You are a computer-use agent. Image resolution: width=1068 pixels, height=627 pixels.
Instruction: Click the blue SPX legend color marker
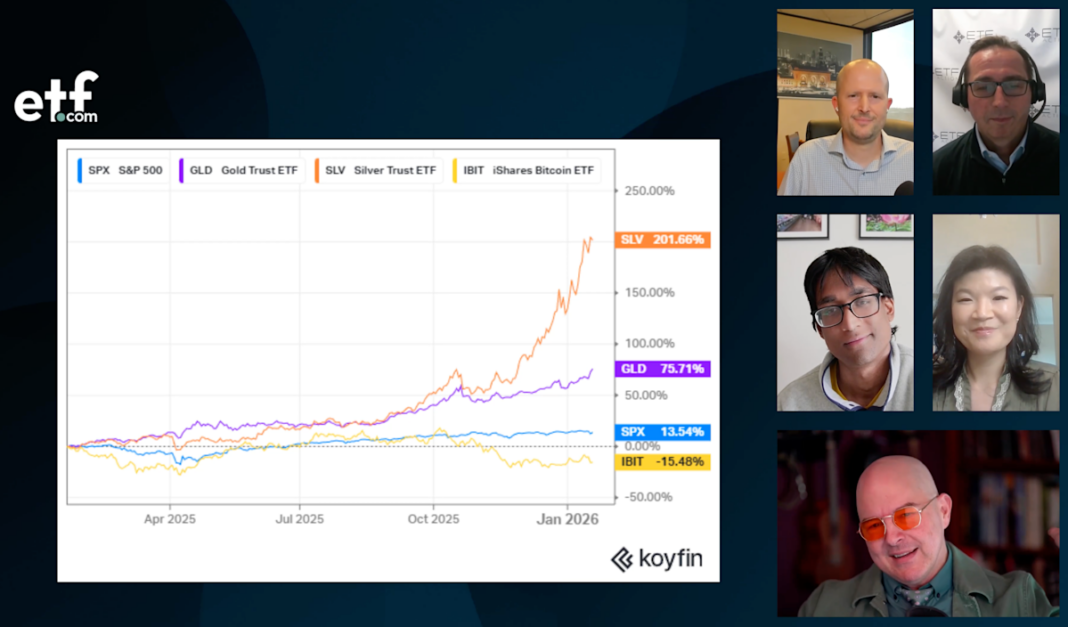click(80, 170)
